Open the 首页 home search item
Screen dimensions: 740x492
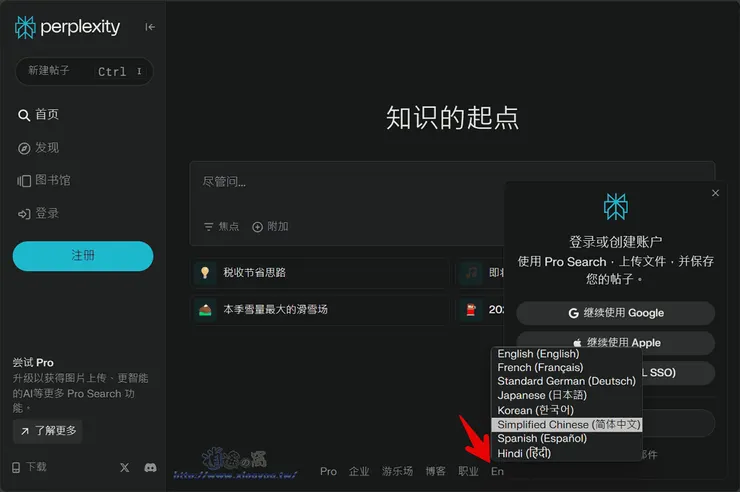(x=38, y=115)
